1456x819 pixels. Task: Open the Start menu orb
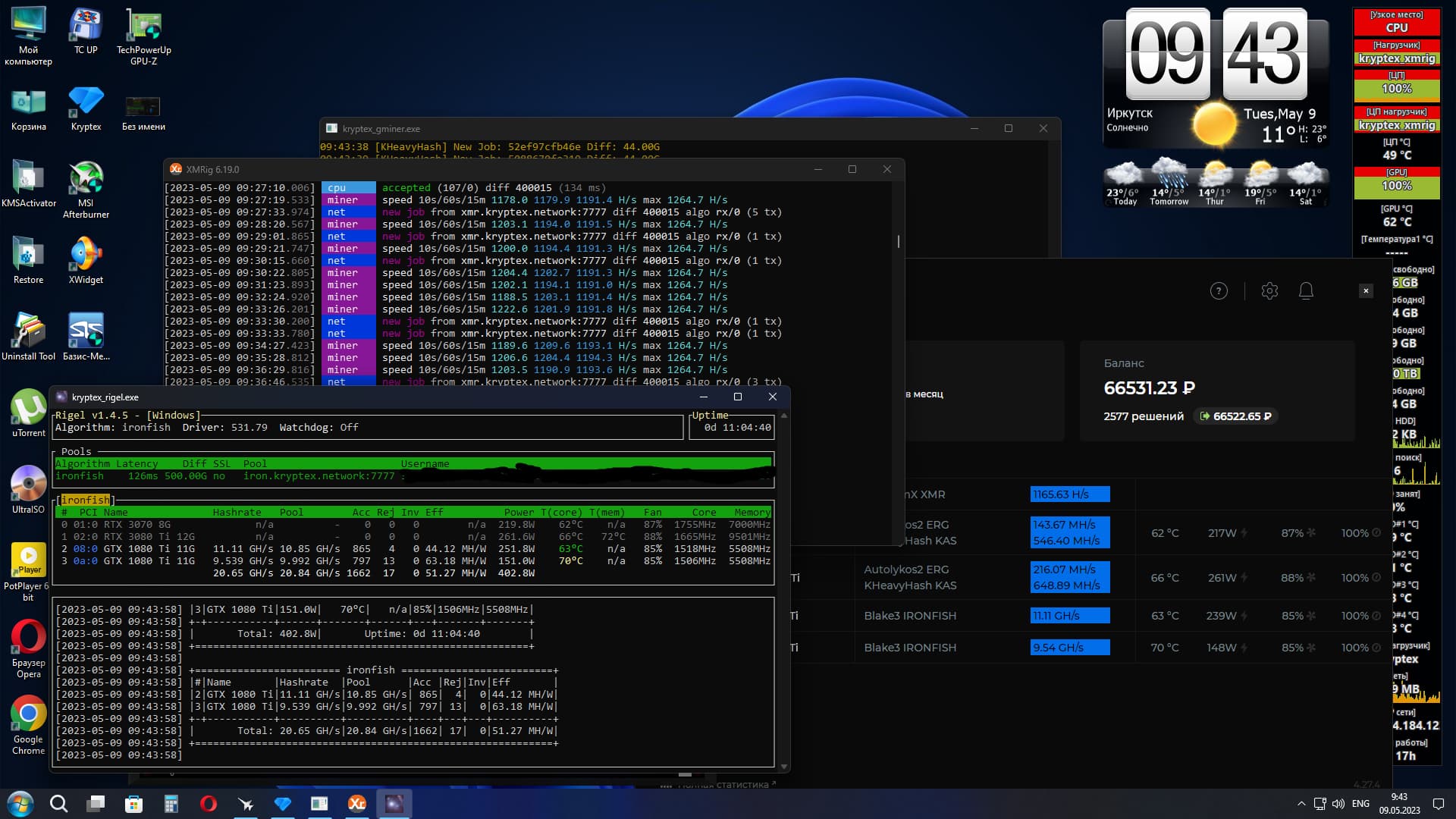tap(20, 804)
